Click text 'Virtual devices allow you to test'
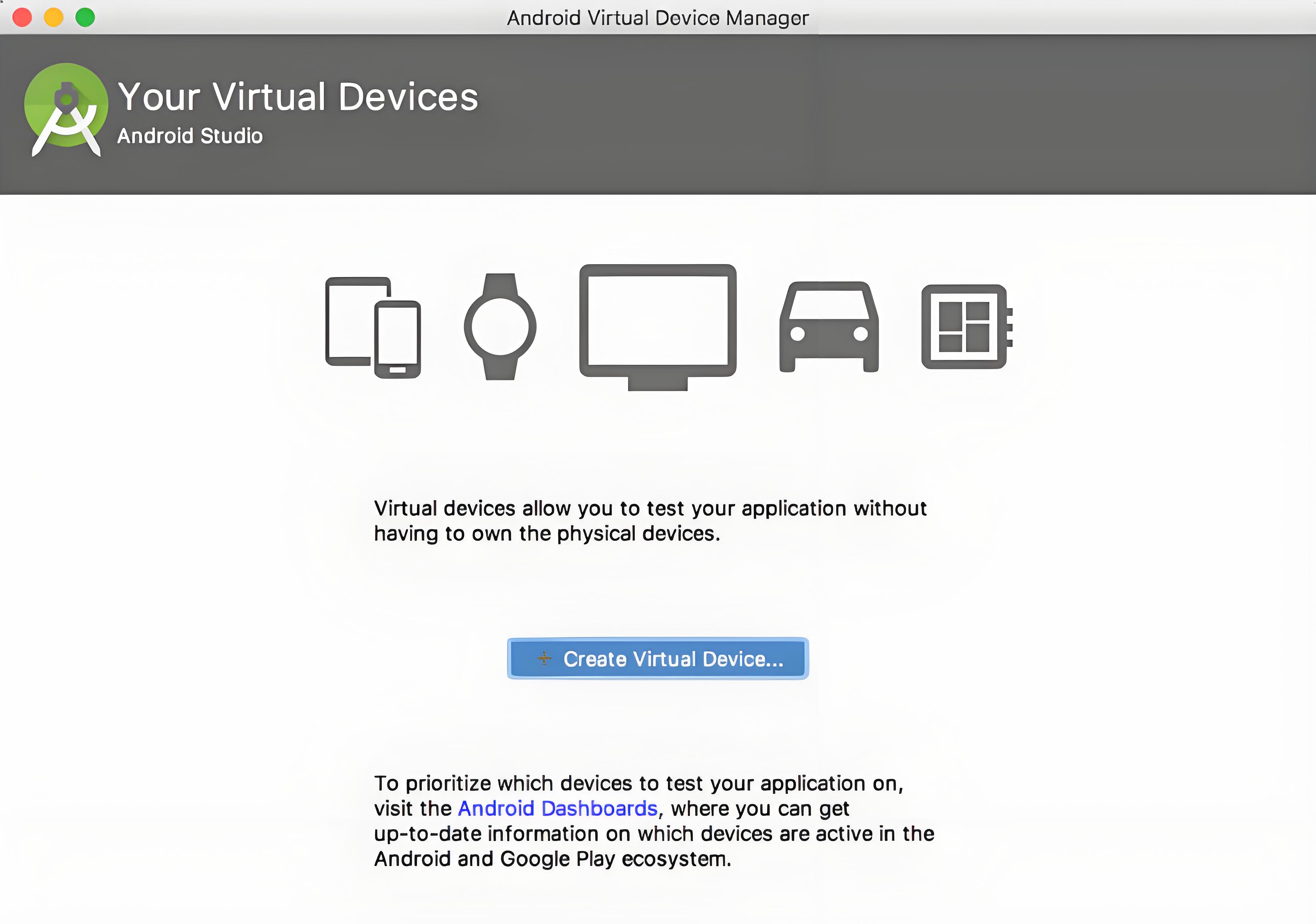1316x924 pixels. (529, 508)
